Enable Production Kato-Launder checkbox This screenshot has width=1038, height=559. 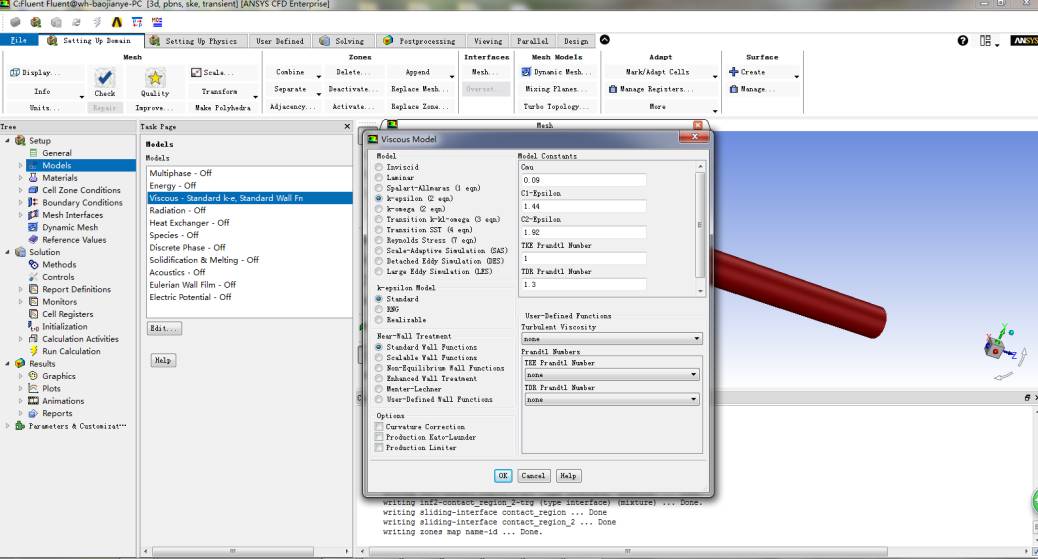[x=379, y=437]
